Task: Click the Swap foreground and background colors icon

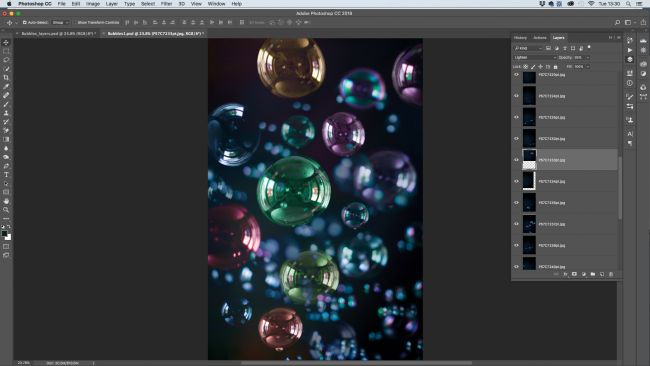Action: [9, 227]
